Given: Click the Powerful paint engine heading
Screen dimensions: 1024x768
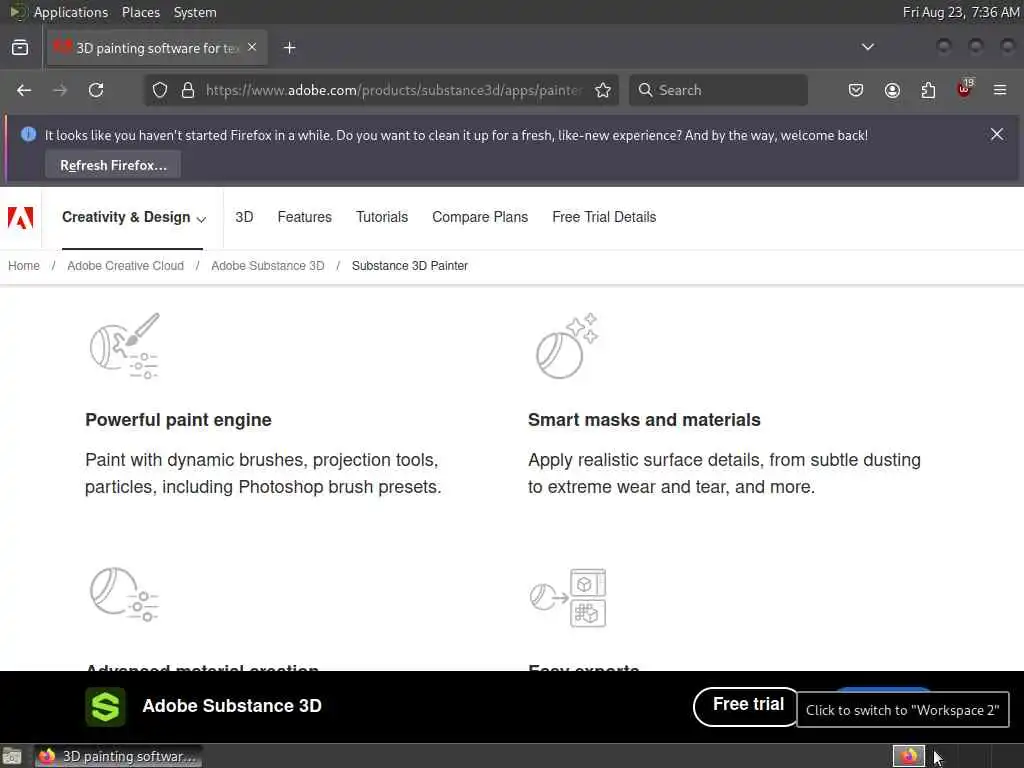Looking at the screenshot, I should point(178,420).
